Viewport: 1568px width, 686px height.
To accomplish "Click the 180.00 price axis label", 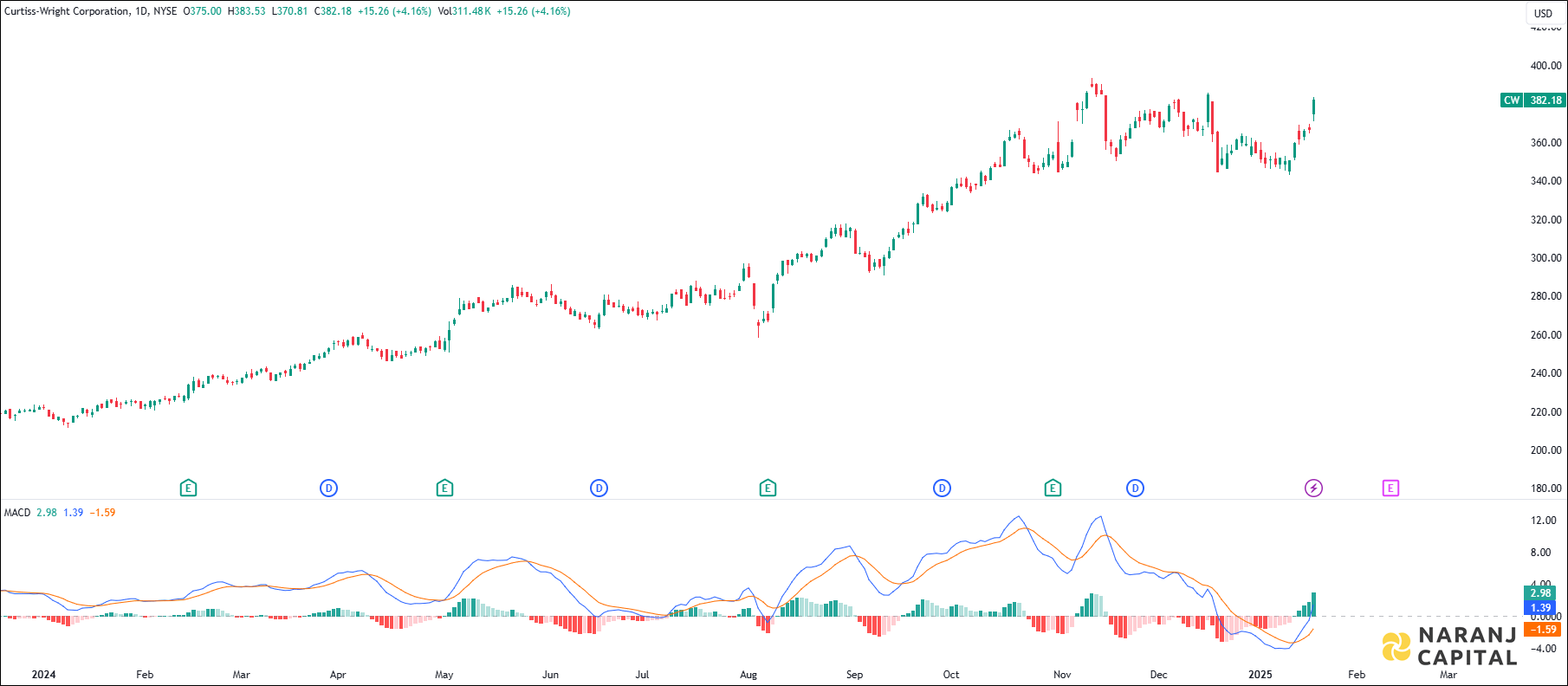I will [1546, 489].
